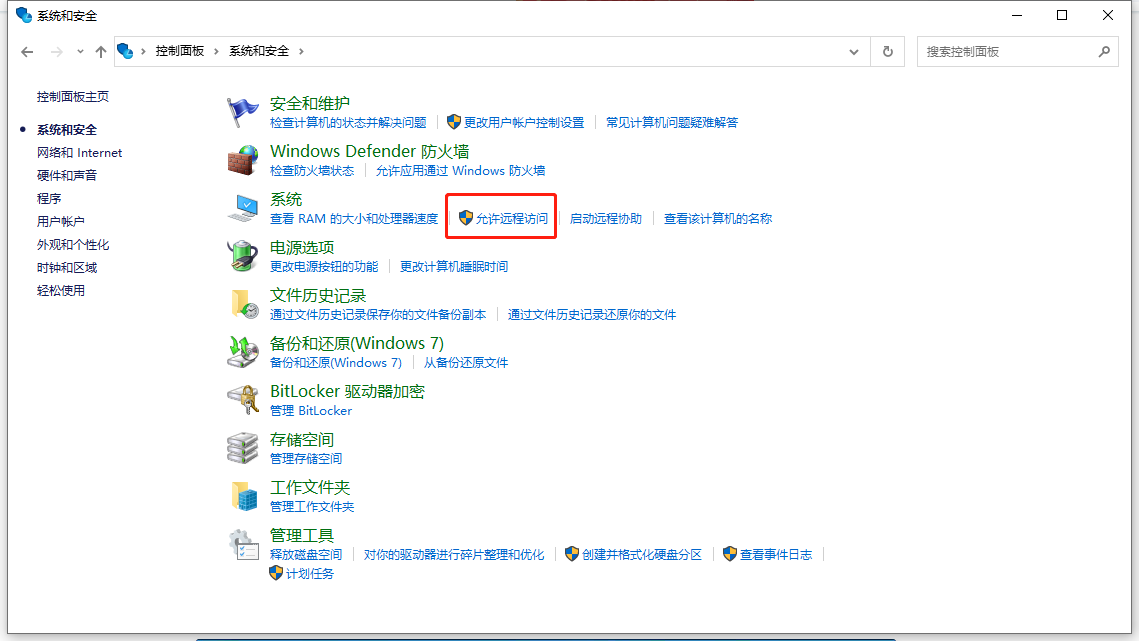1139x641 pixels.
Task: Click 查看 RAM 的大小和处理器速度 link
Action: (354, 219)
